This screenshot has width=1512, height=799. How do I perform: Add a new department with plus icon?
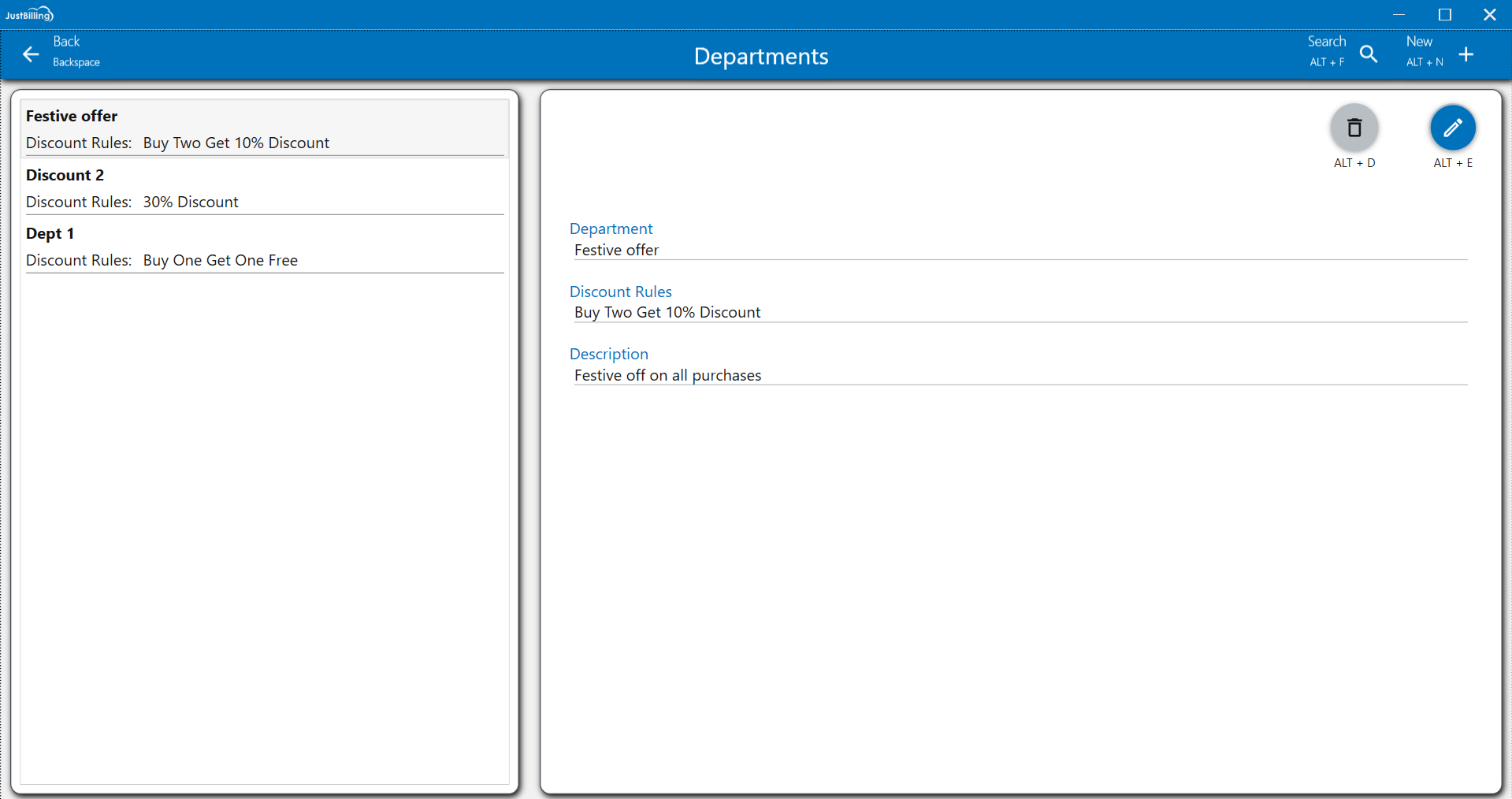(x=1466, y=54)
